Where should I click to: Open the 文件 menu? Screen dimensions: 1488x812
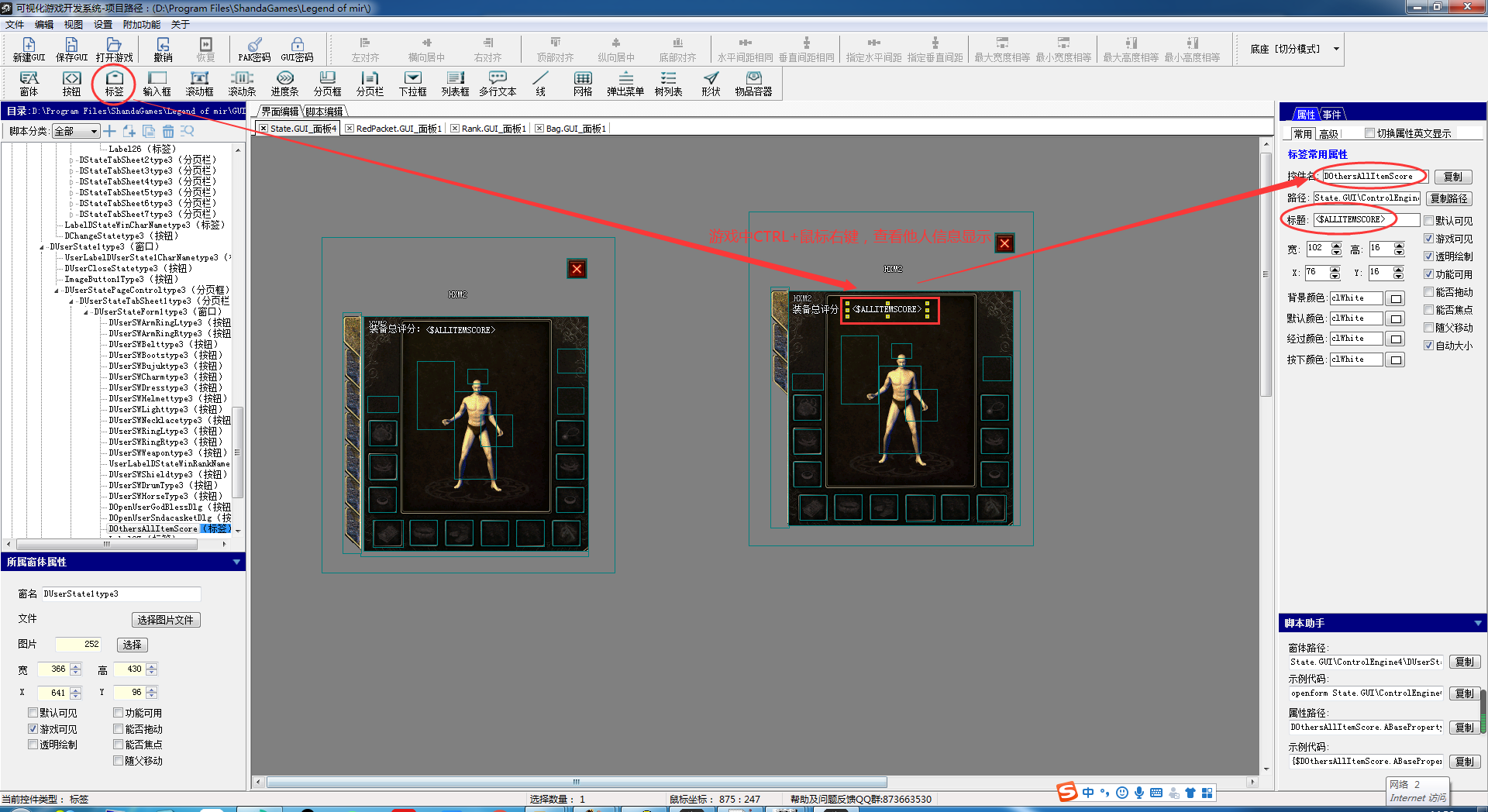[15, 25]
